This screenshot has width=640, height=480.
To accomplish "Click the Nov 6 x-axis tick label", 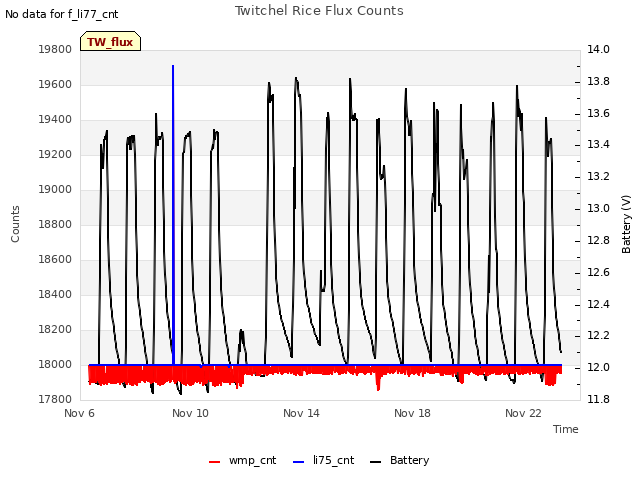I will point(80,413).
